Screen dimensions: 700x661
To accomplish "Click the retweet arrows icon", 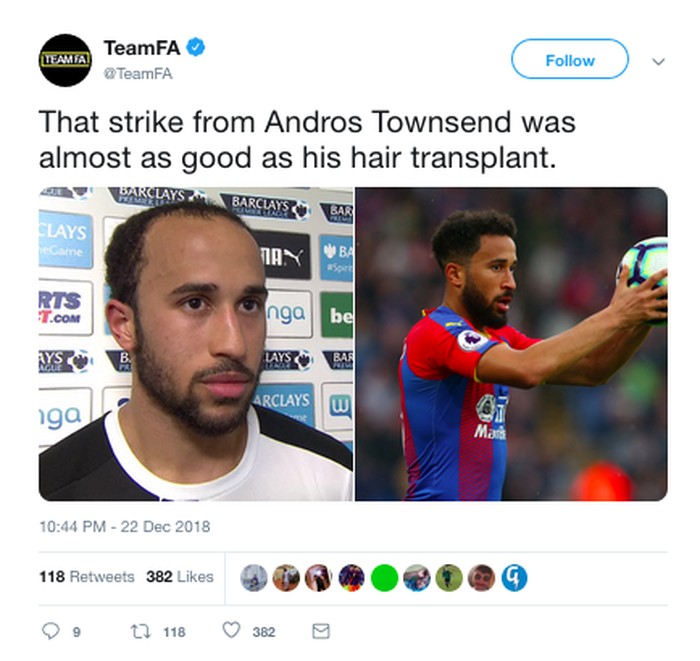I will click(x=141, y=631).
